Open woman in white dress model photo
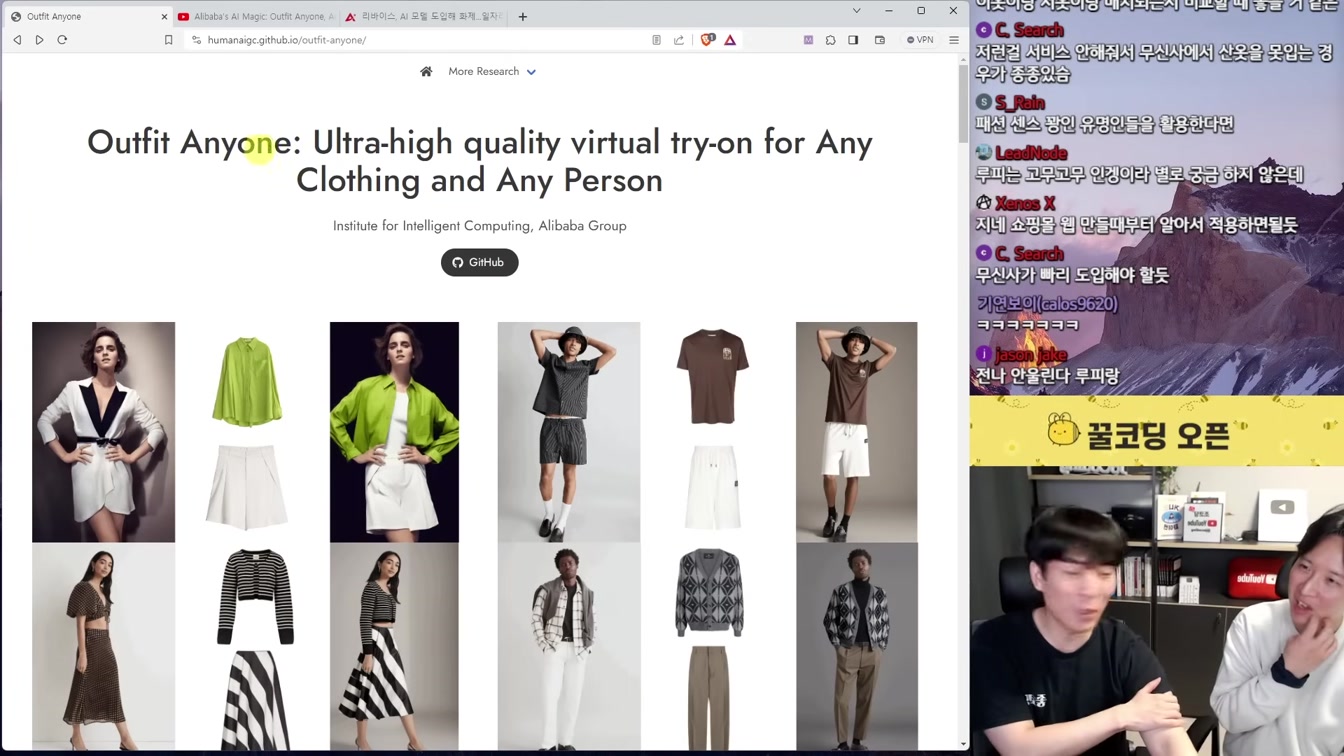1344x756 pixels. click(103, 432)
